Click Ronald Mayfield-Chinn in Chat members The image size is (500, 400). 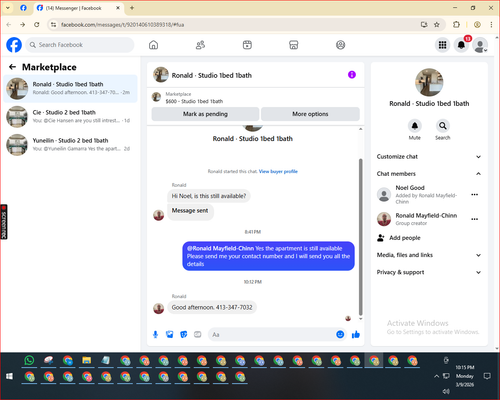(426, 216)
